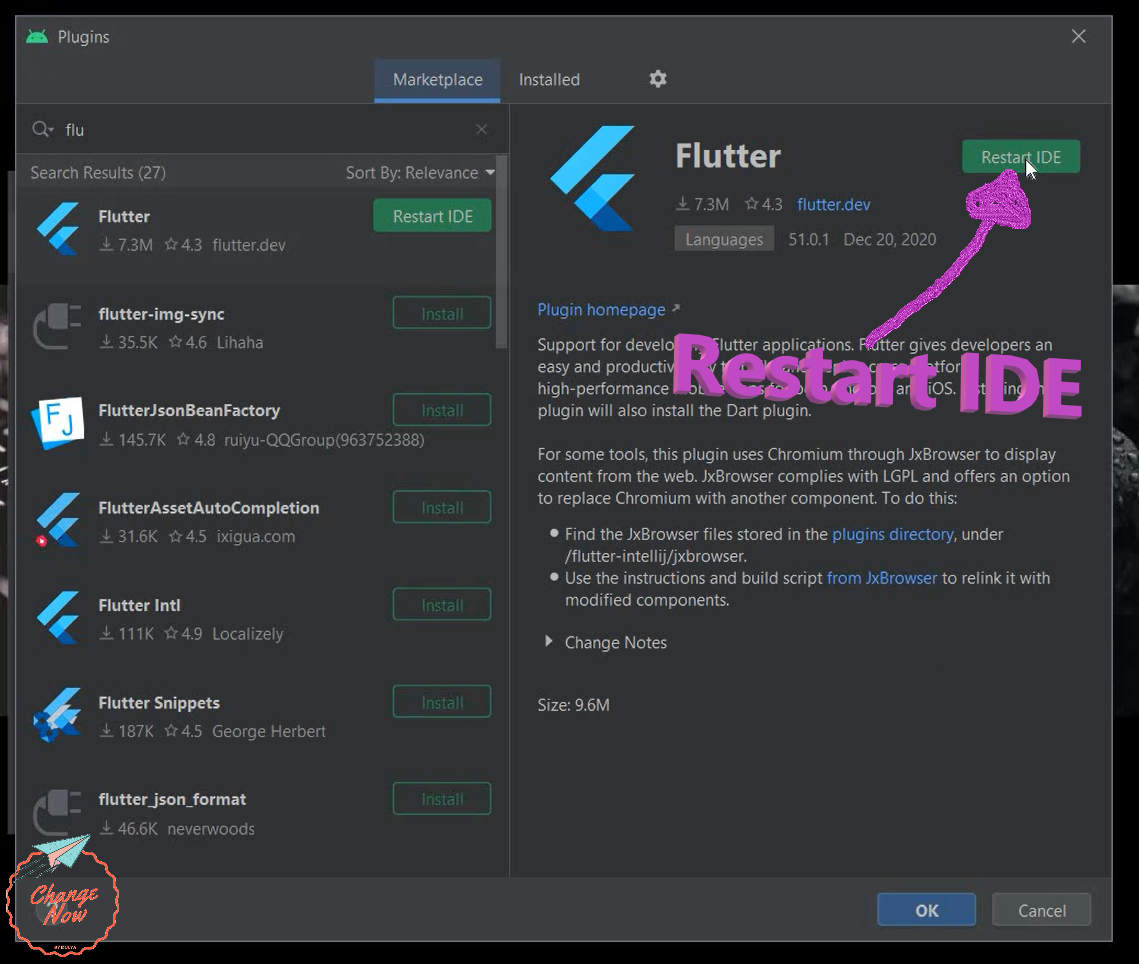Click the Restart IDE button in details panel
Image resolution: width=1139 pixels, height=964 pixels.
point(1020,156)
